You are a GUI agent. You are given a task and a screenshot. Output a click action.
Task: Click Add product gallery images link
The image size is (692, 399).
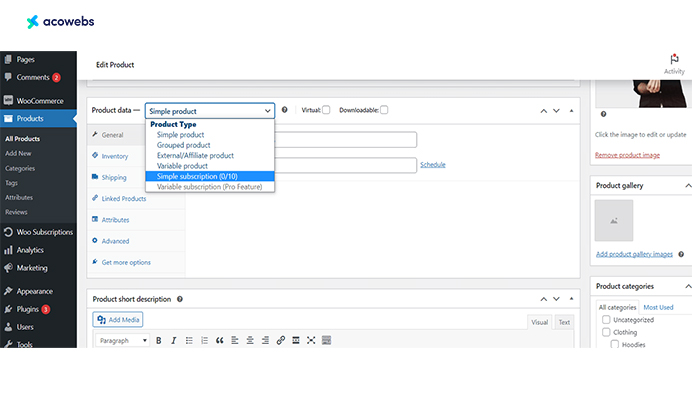pos(634,254)
